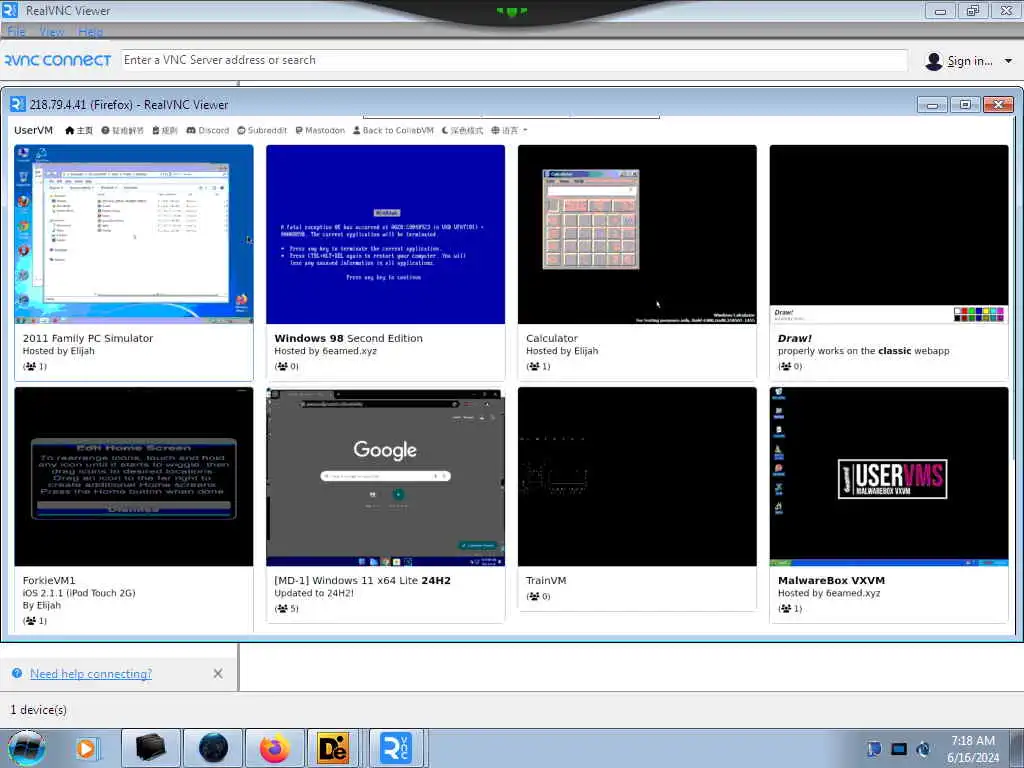Open MalwareBox VXVM thumbnail
Screen dimensions: 1024x768
(x=889, y=477)
